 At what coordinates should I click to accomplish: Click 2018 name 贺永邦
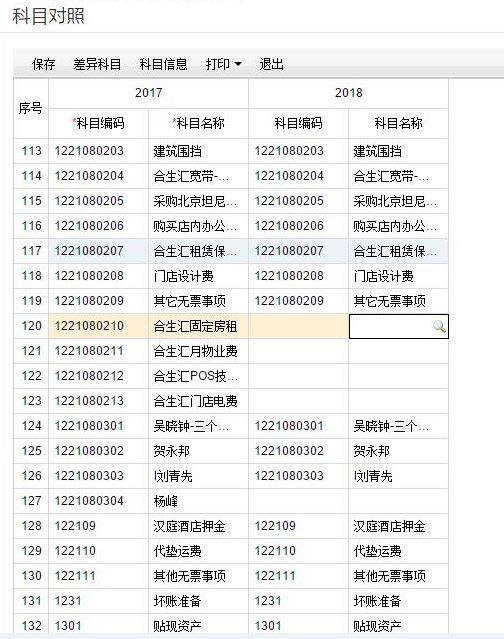(371, 451)
